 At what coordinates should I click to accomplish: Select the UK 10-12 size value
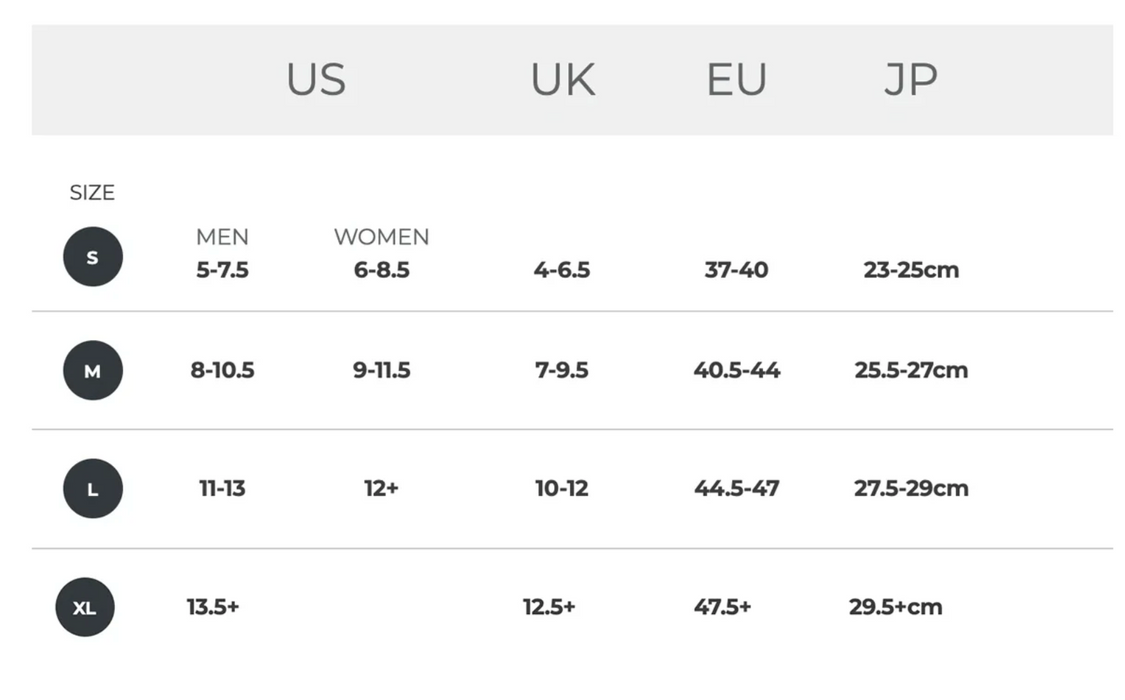coord(561,488)
